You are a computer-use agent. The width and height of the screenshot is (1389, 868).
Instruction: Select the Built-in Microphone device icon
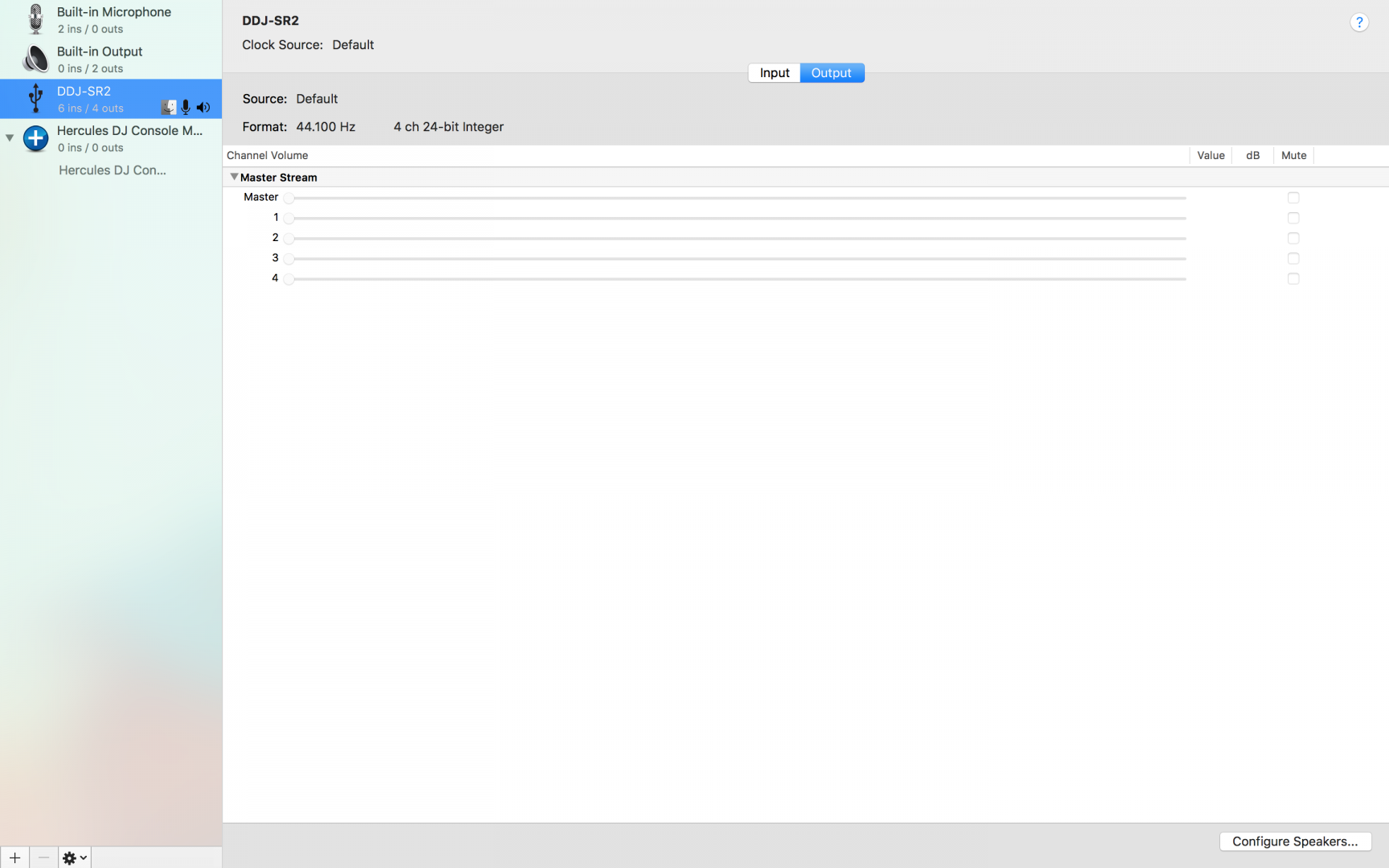[35, 19]
